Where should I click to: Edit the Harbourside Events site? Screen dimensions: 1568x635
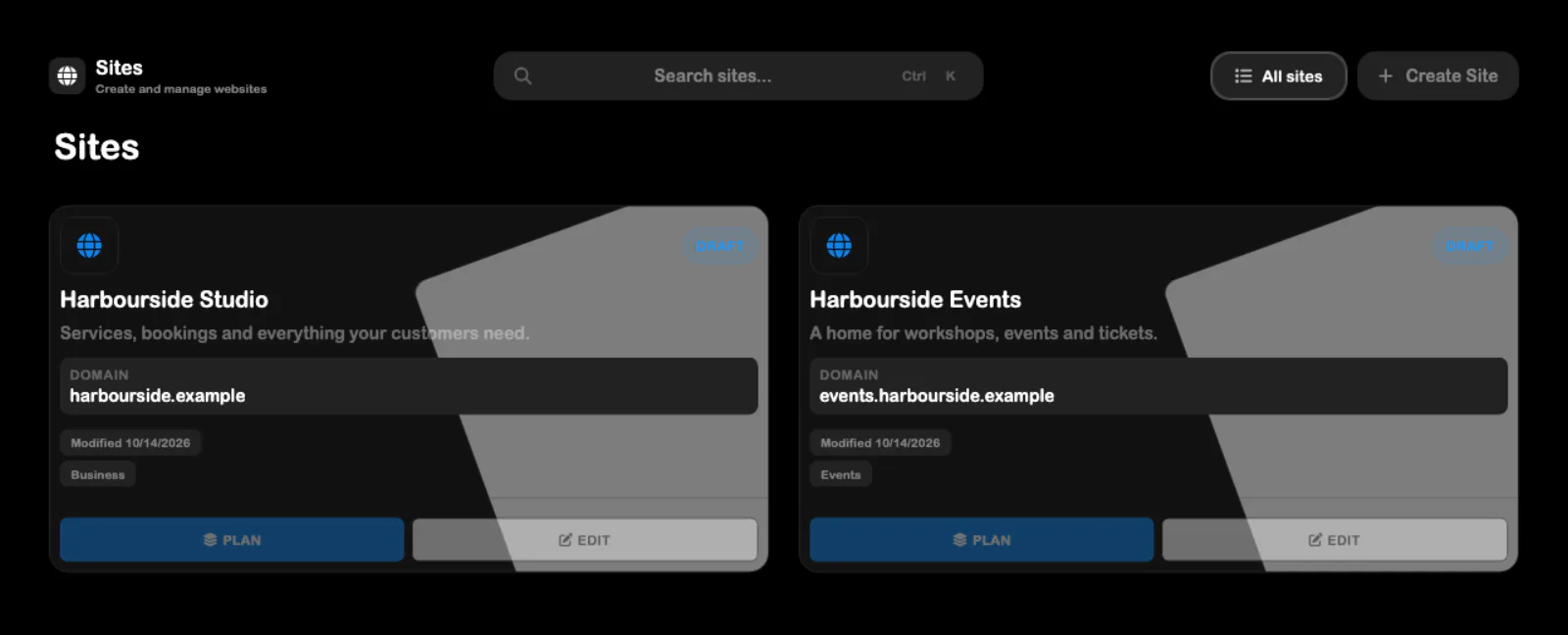(1335, 540)
